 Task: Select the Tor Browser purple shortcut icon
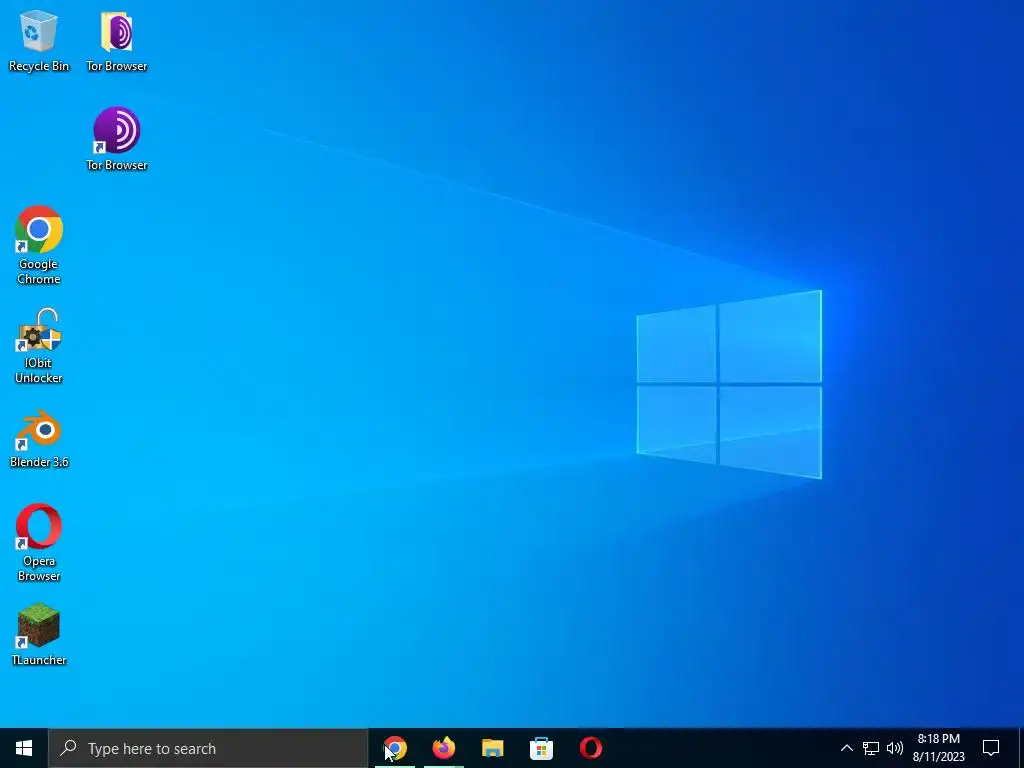point(117,139)
